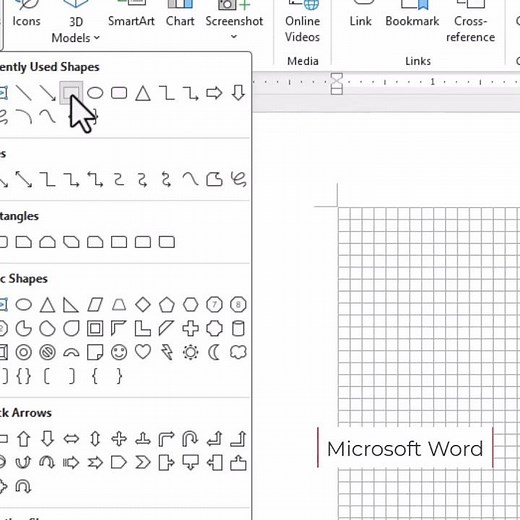Select the No Symbol shape
520x520 pixels.
coord(48,352)
